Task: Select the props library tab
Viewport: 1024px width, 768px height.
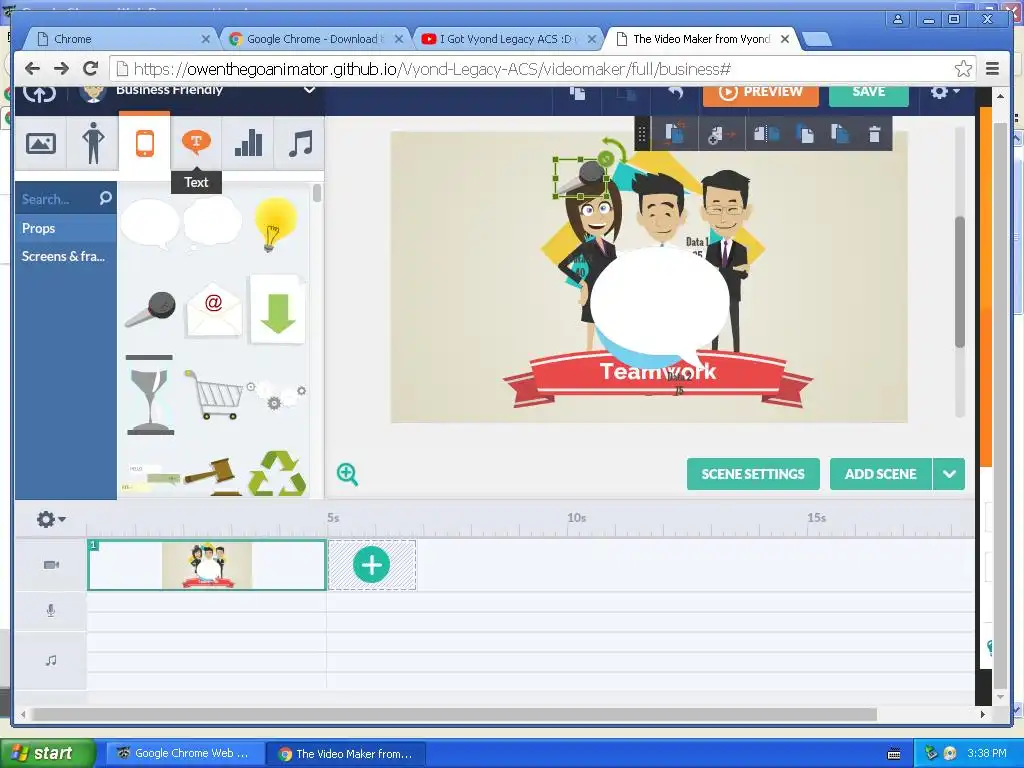Action: 144,143
